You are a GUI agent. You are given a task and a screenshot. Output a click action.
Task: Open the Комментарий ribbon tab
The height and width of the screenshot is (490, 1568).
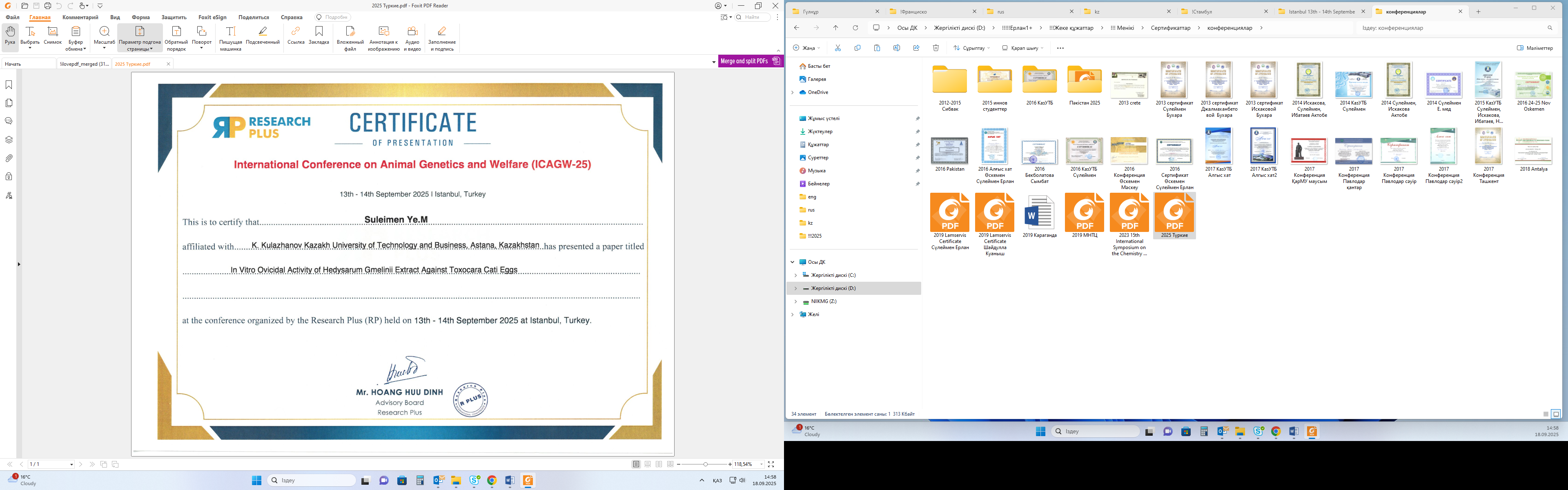pos(80,17)
